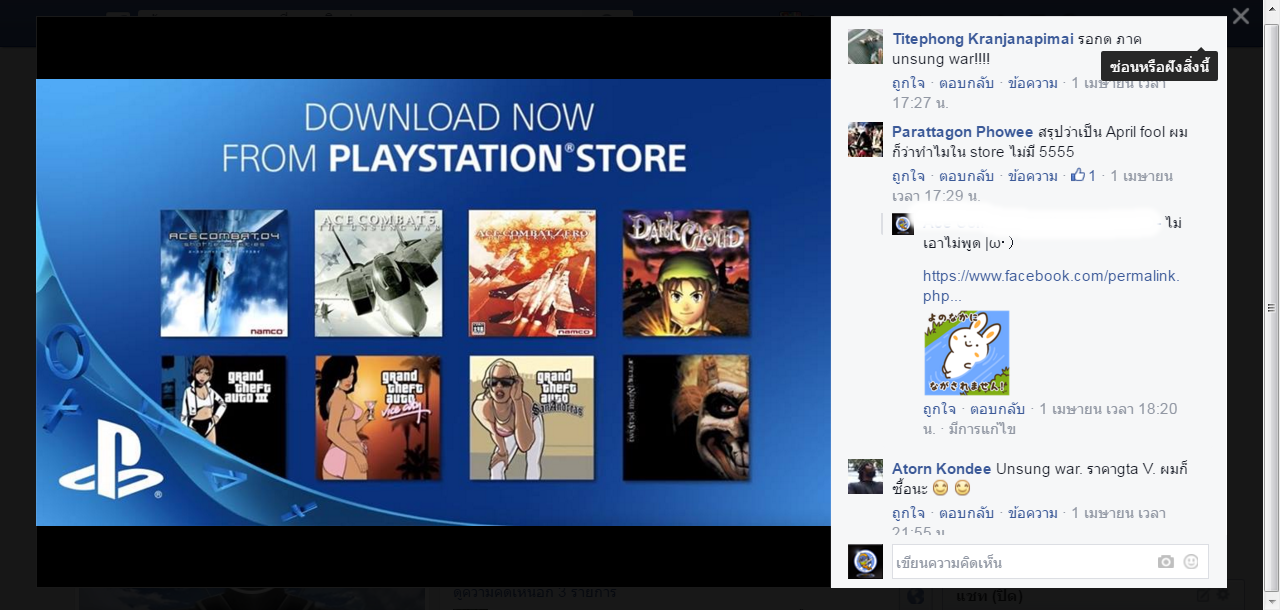Click the white rabbit sticker image
The image size is (1280, 610).
(966, 353)
